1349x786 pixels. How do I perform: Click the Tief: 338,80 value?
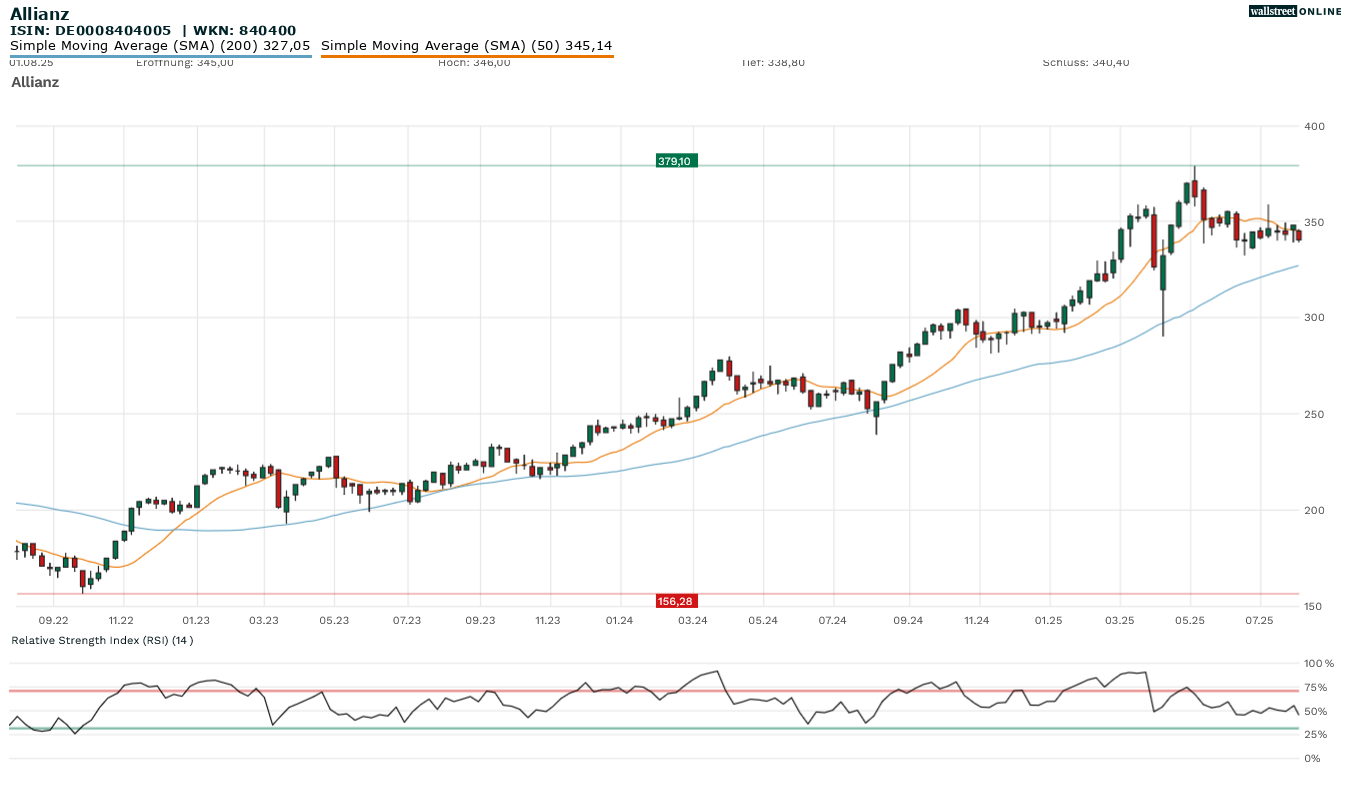(x=773, y=62)
